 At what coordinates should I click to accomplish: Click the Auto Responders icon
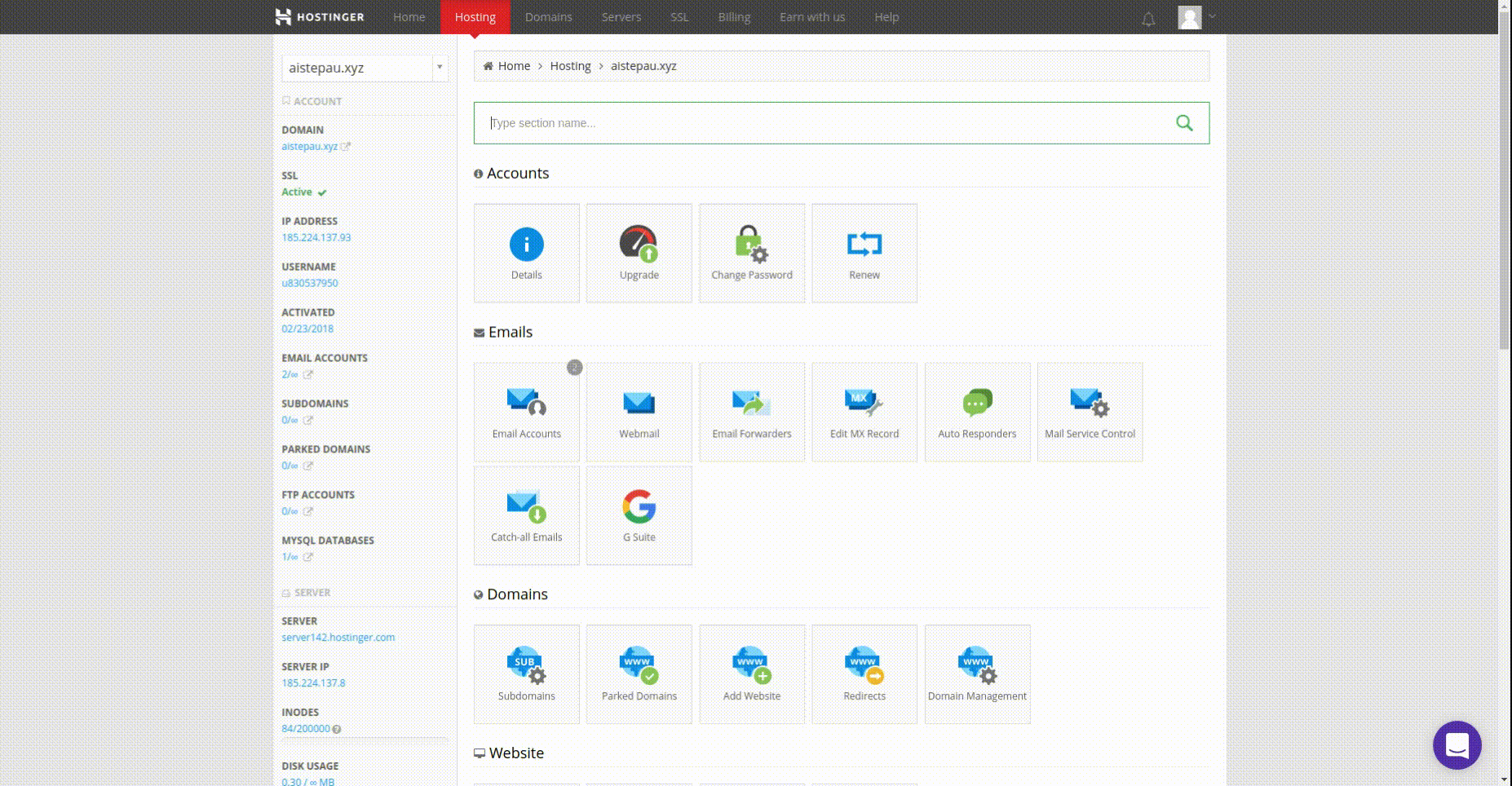(x=976, y=412)
